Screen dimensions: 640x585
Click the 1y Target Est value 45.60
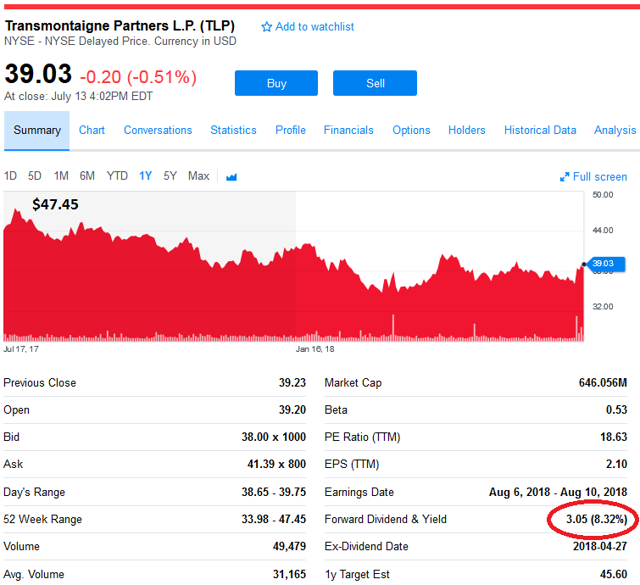(613, 574)
